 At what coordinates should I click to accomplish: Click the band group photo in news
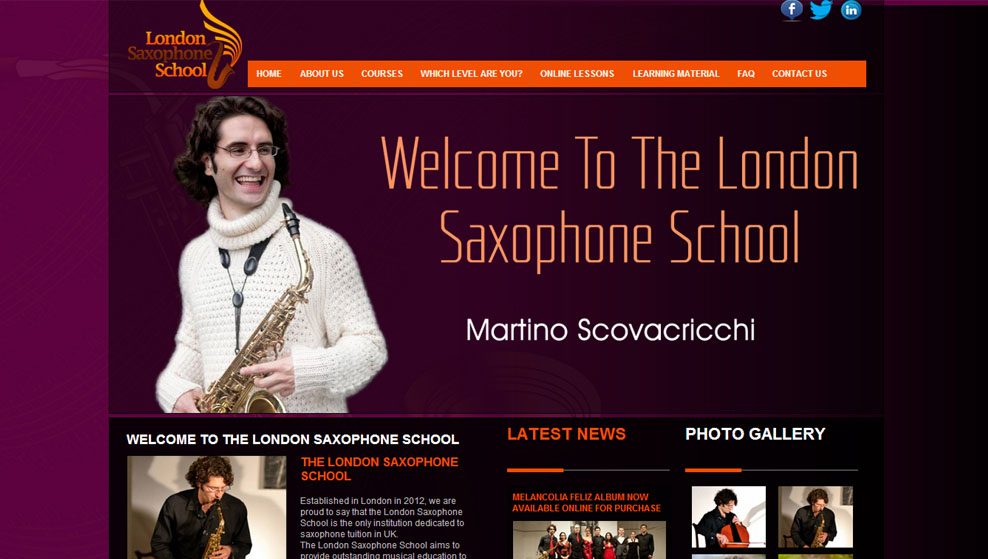(x=589, y=540)
